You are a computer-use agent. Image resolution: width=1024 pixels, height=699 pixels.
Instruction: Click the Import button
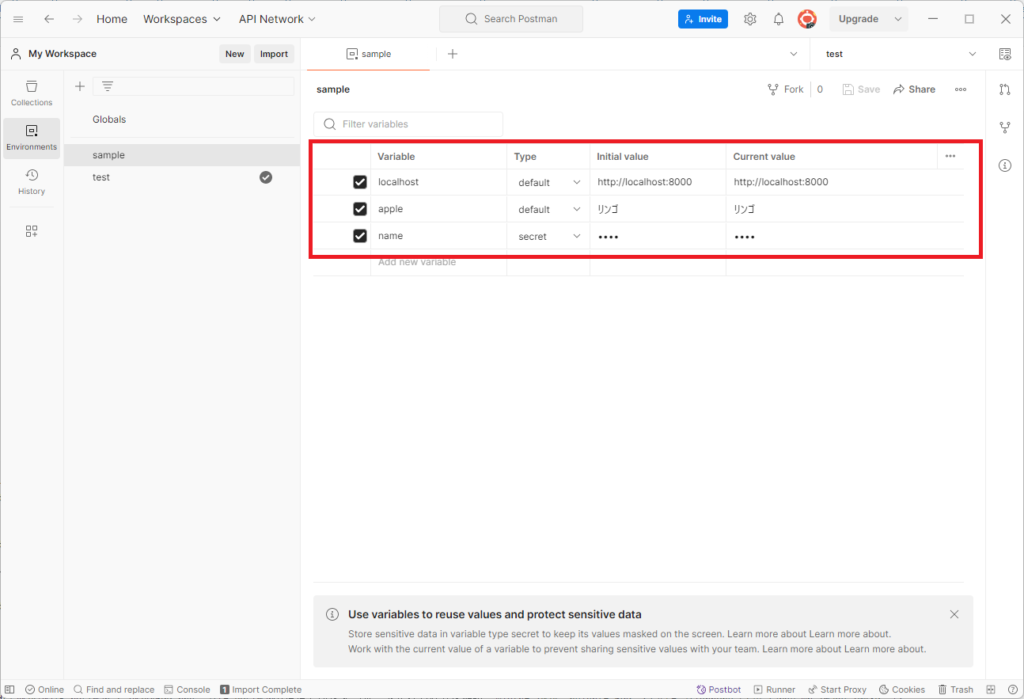(x=274, y=54)
